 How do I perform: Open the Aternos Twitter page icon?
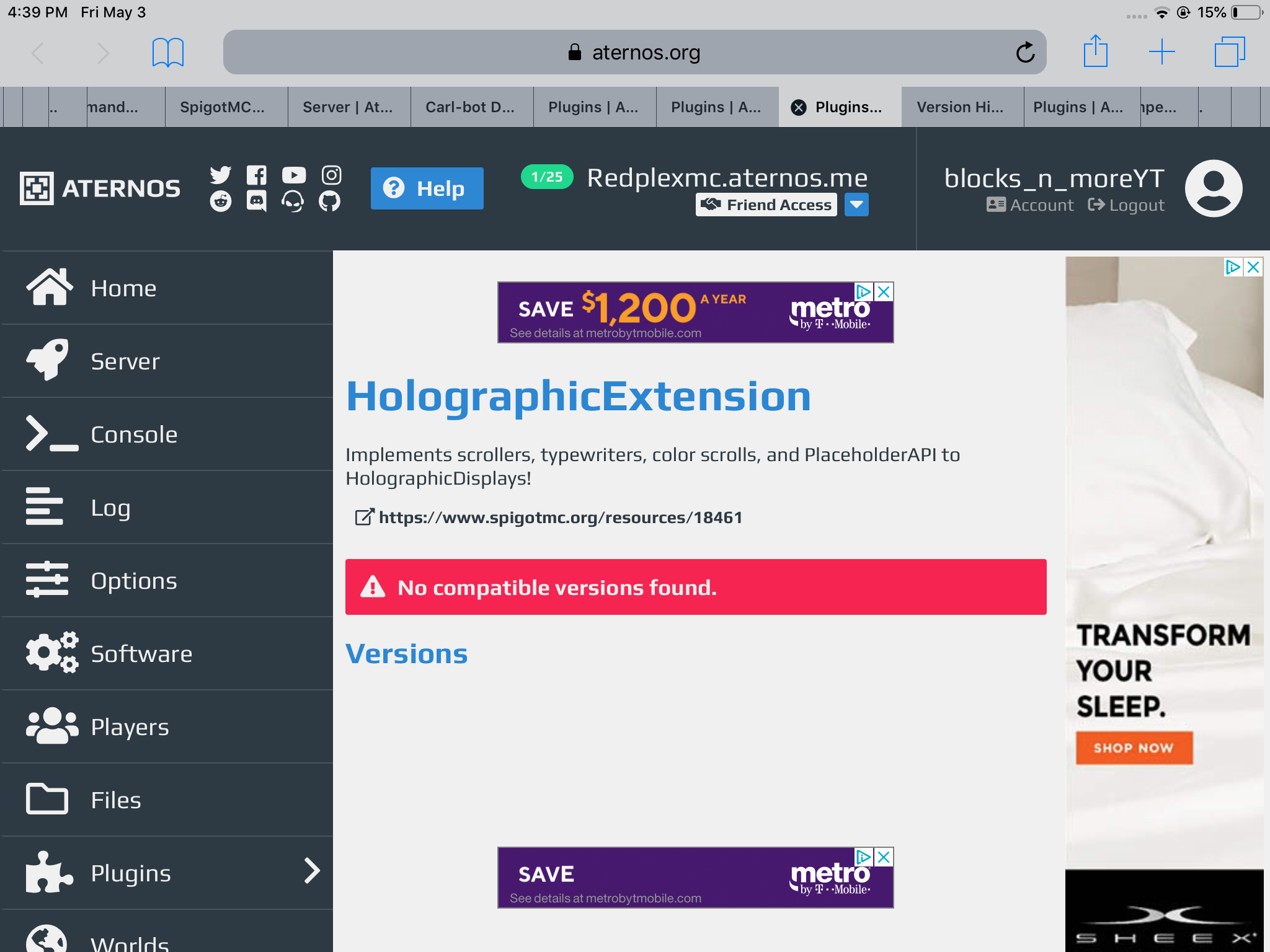pos(220,175)
